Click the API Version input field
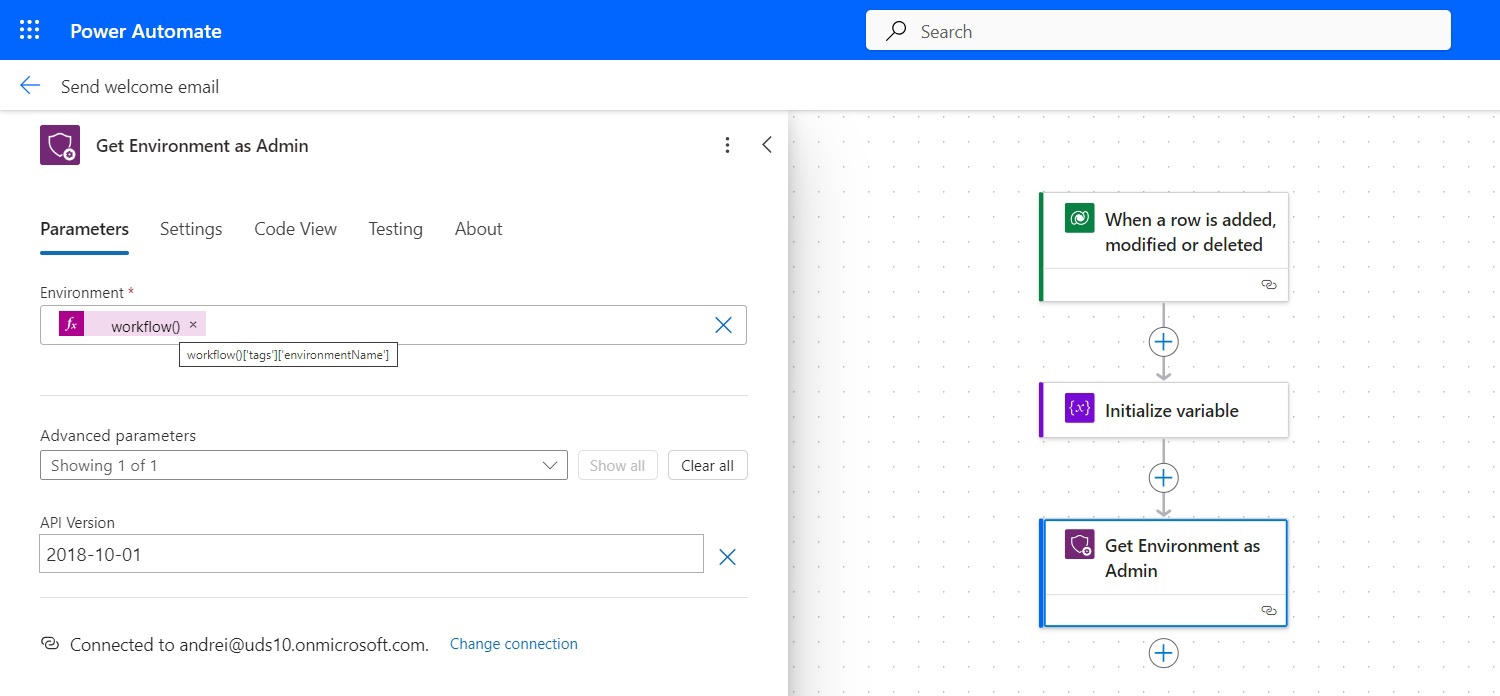Image resolution: width=1500 pixels, height=696 pixels. tap(371, 554)
